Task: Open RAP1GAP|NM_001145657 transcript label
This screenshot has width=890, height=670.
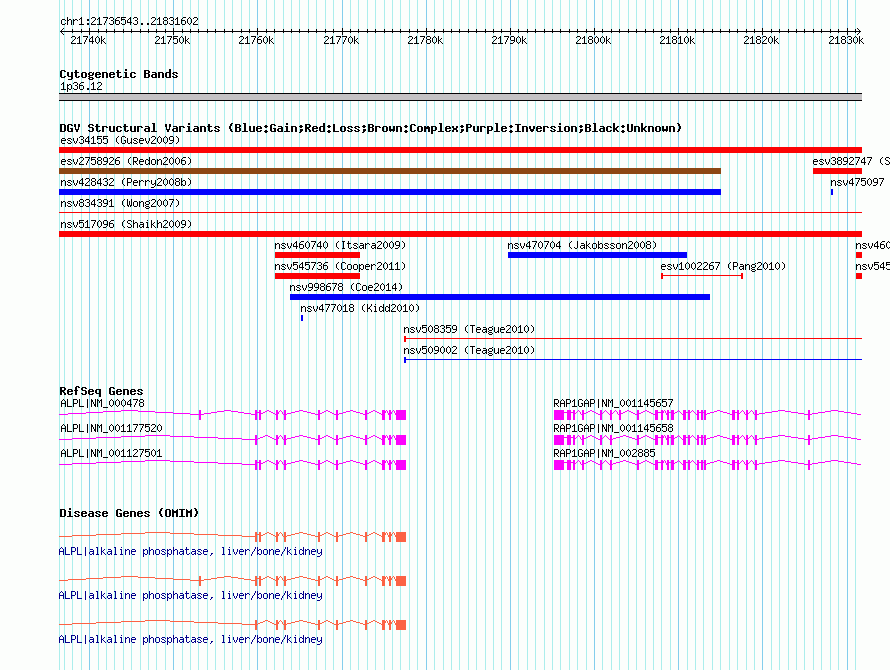Action: [613, 403]
